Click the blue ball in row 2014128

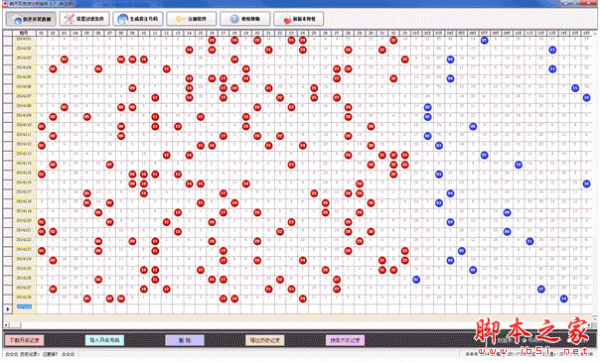(x=564, y=298)
